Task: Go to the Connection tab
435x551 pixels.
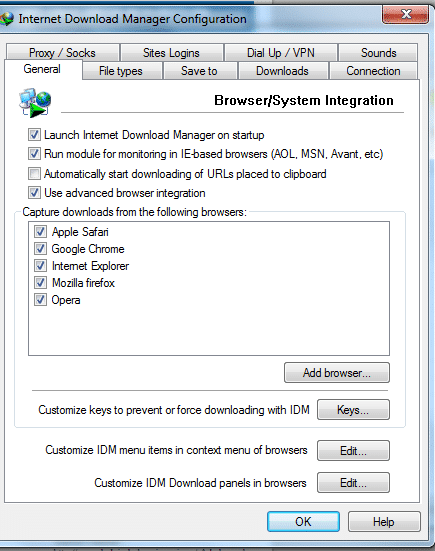Action: point(373,71)
